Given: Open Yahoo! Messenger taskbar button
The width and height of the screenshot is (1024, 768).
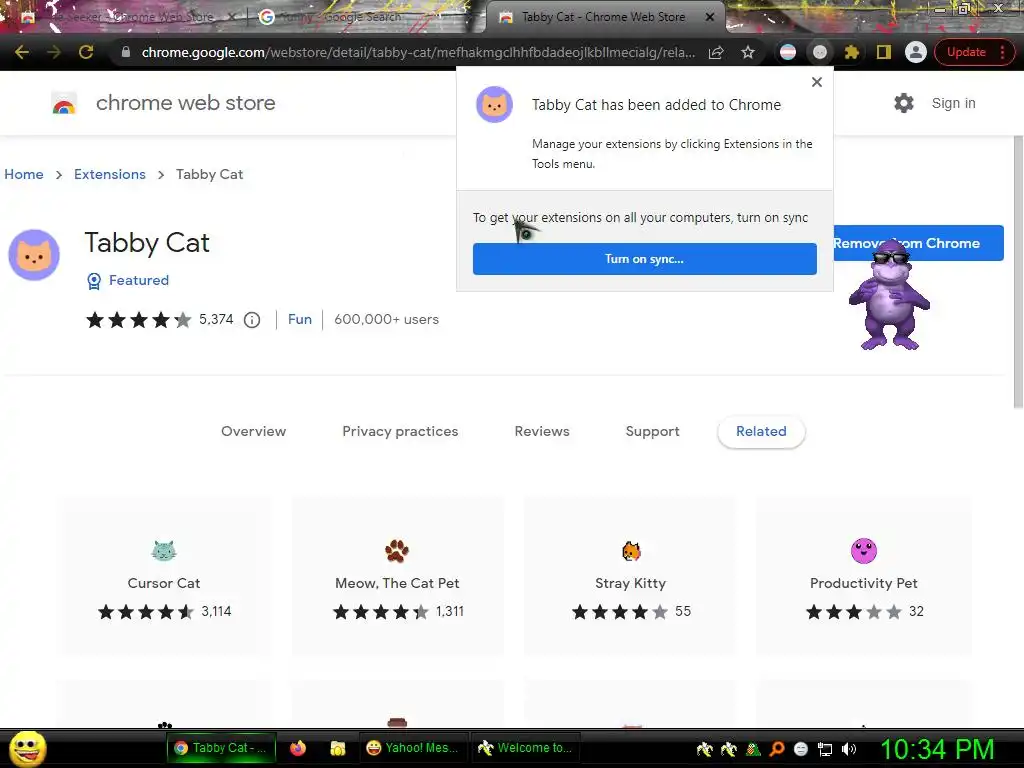Looking at the screenshot, I should click(x=412, y=748).
